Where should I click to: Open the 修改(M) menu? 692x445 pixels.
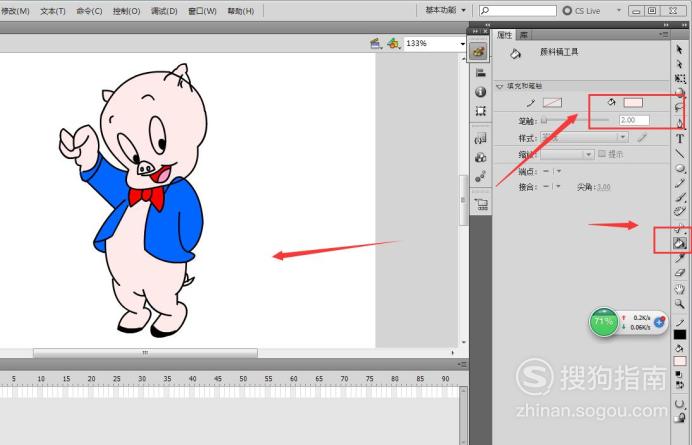coord(15,11)
